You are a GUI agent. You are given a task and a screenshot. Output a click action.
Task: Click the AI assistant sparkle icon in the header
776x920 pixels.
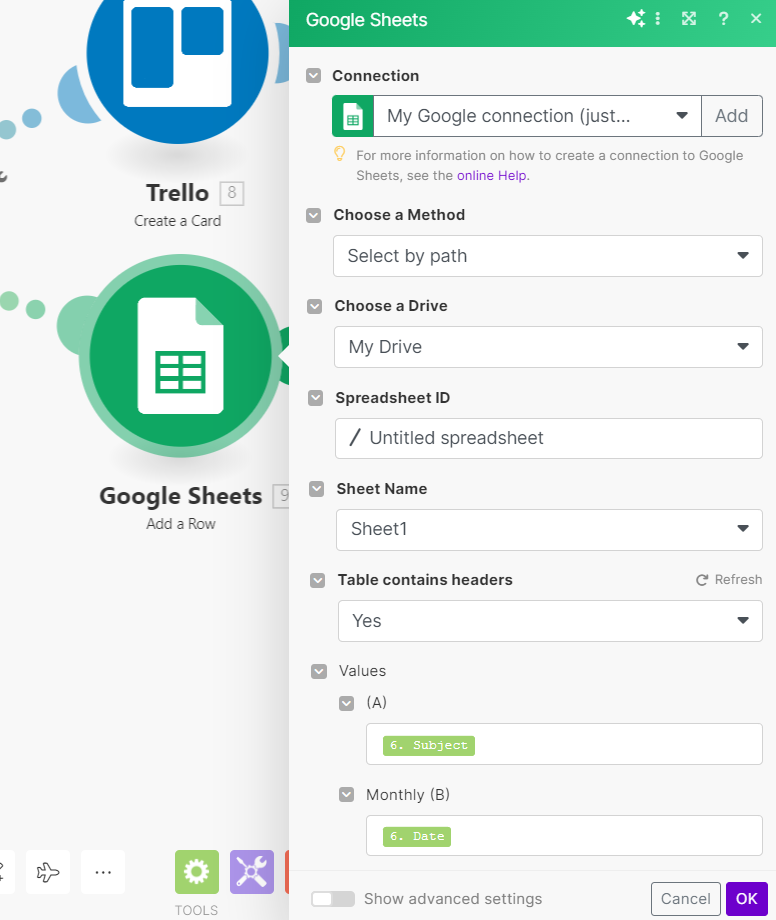(636, 19)
